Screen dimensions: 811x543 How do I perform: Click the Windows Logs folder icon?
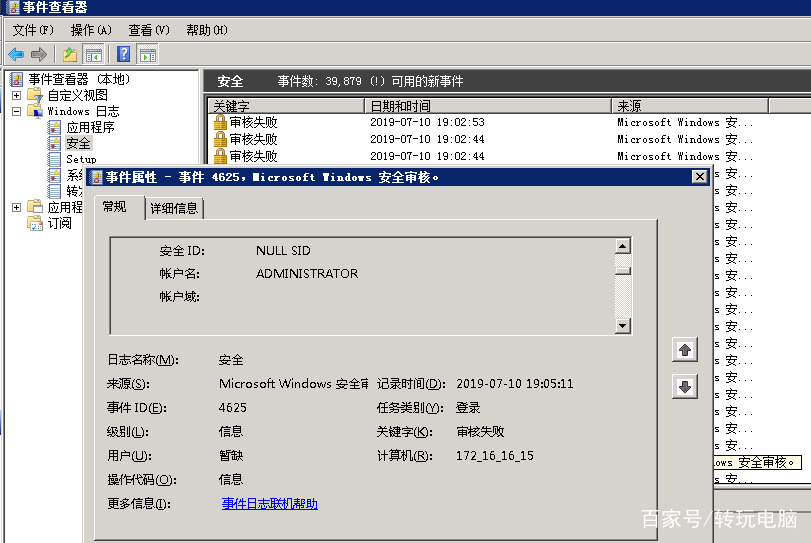pos(35,111)
